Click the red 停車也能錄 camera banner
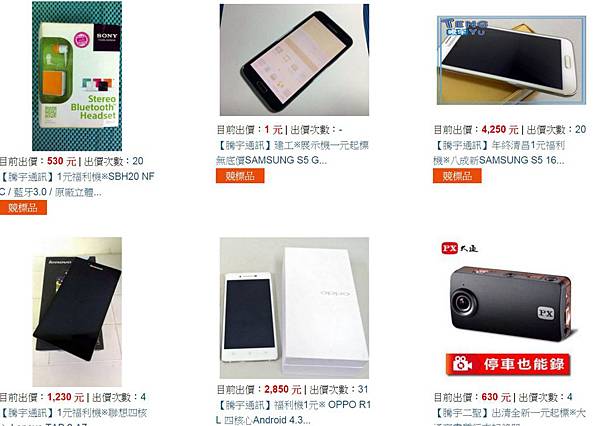This screenshot has height=426, width=600. [x=508, y=364]
